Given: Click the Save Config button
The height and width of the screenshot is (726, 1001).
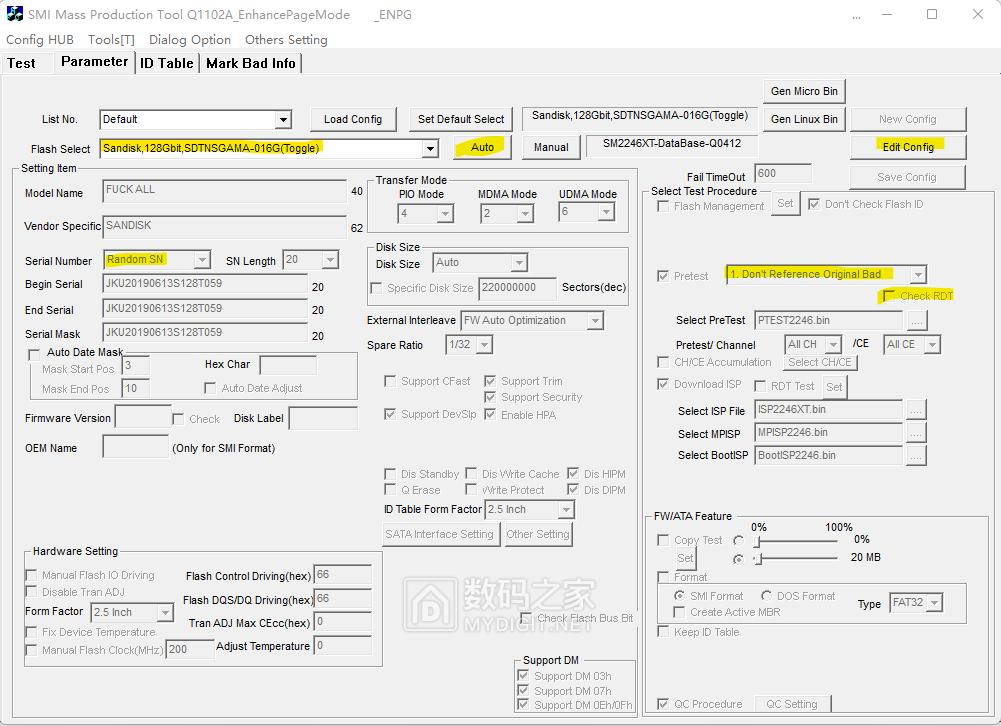Looking at the screenshot, I should (x=907, y=178).
